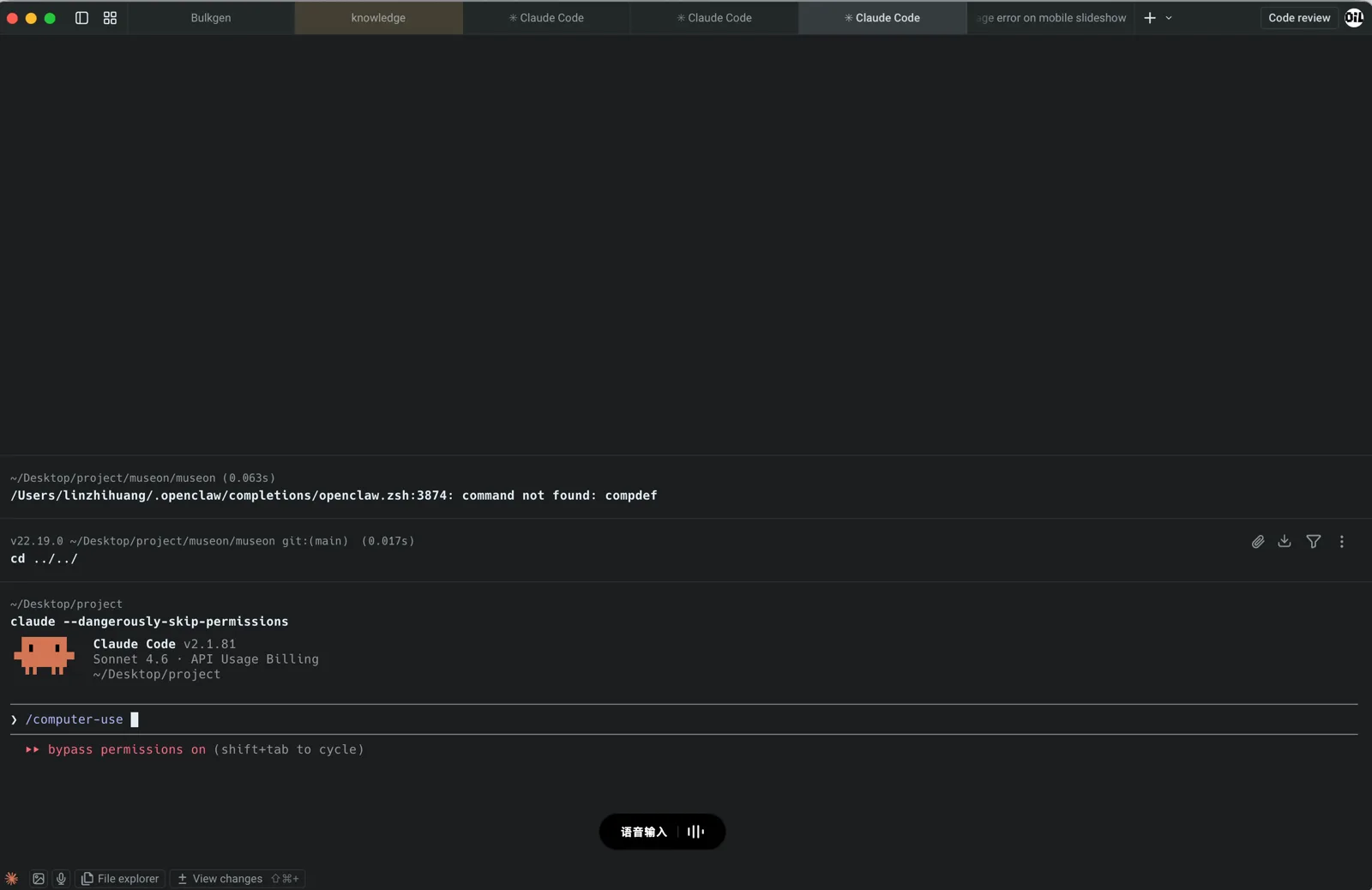This screenshot has width=1372, height=890.
Task: Switch to the knowledge tab
Action: pos(378,17)
